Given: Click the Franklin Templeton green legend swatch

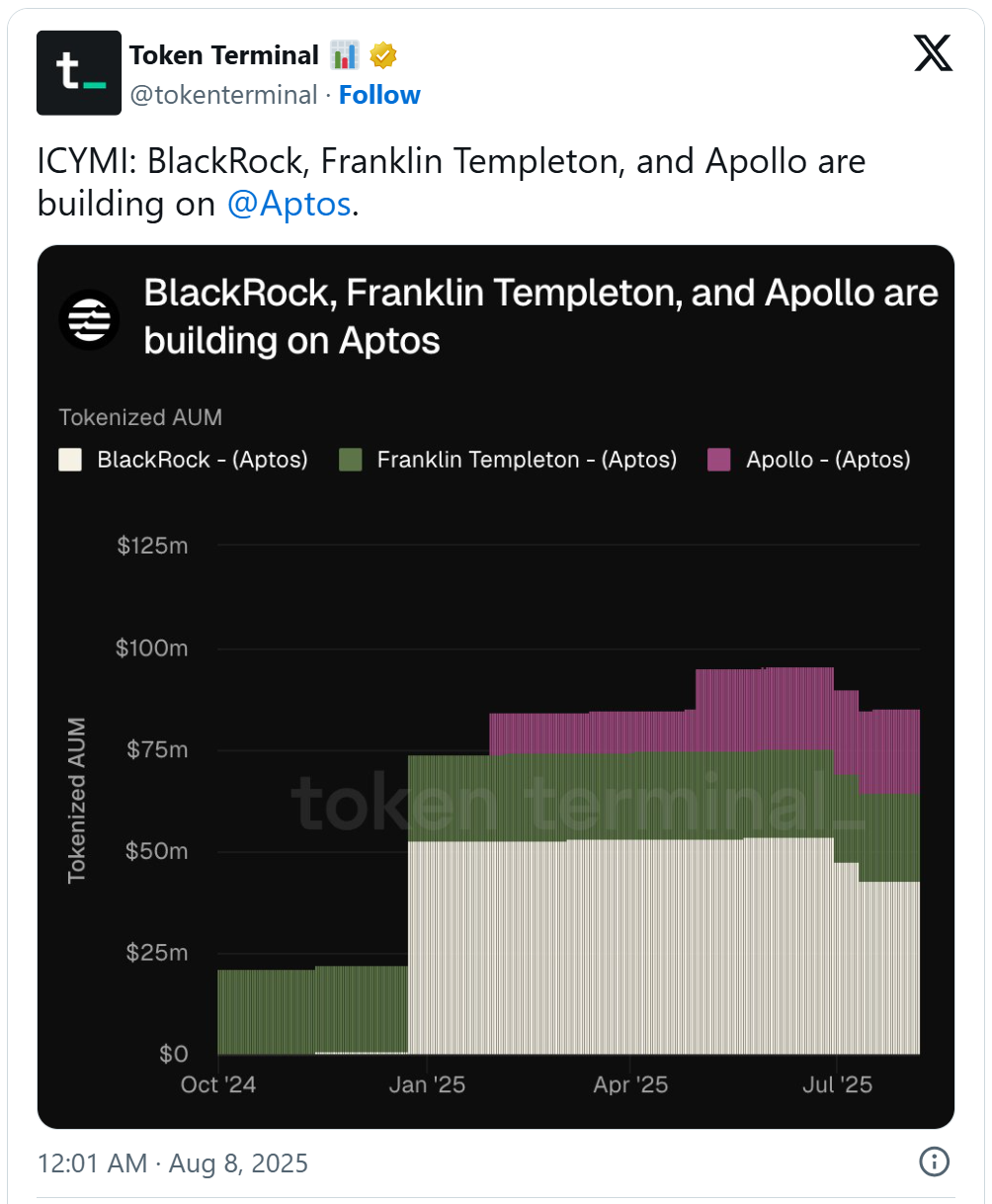Looking at the screenshot, I should pyautogui.click(x=351, y=460).
